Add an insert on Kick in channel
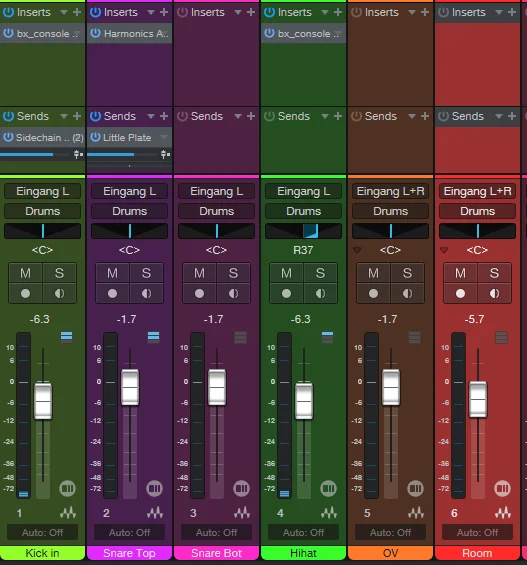Screen dimensions: 527x565 [x=77, y=12]
